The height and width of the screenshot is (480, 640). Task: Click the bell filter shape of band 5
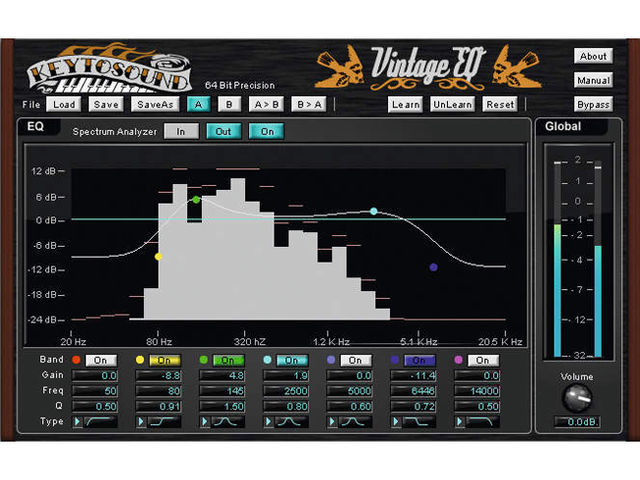point(355,421)
